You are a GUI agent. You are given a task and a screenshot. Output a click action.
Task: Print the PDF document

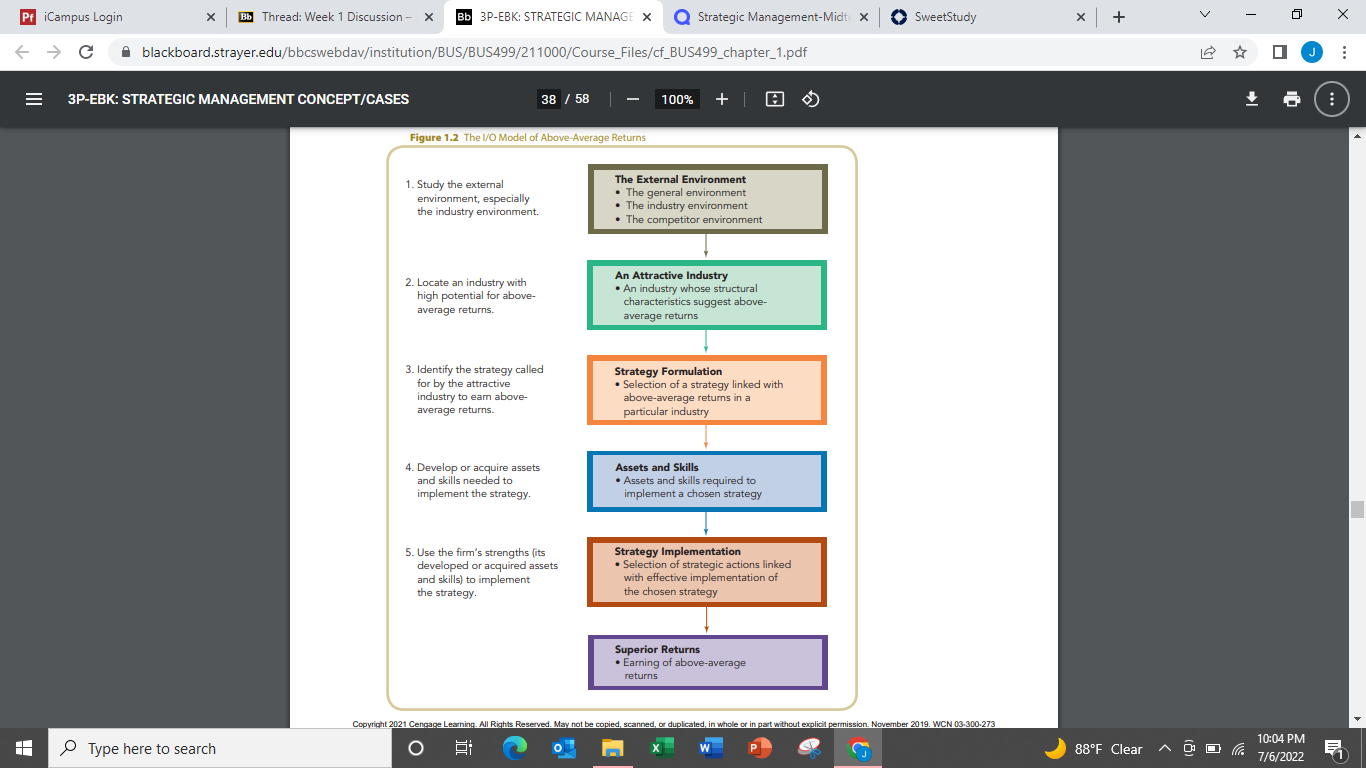(x=1292, y=99)
